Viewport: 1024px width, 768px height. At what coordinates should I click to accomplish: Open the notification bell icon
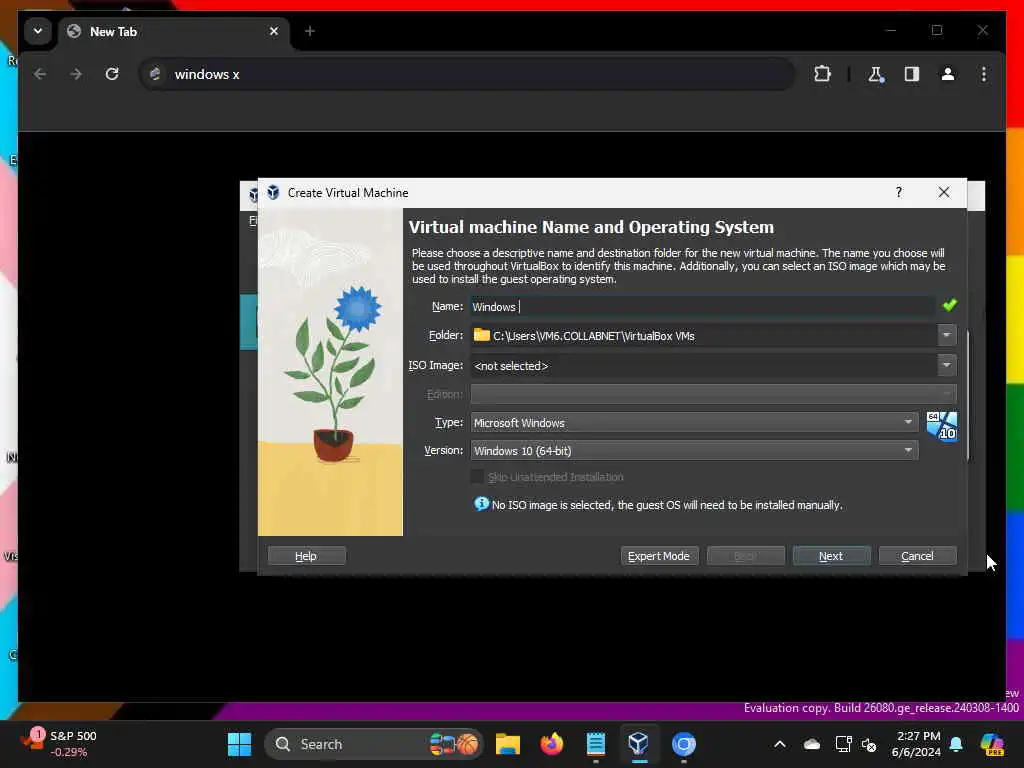pos(956,744)
